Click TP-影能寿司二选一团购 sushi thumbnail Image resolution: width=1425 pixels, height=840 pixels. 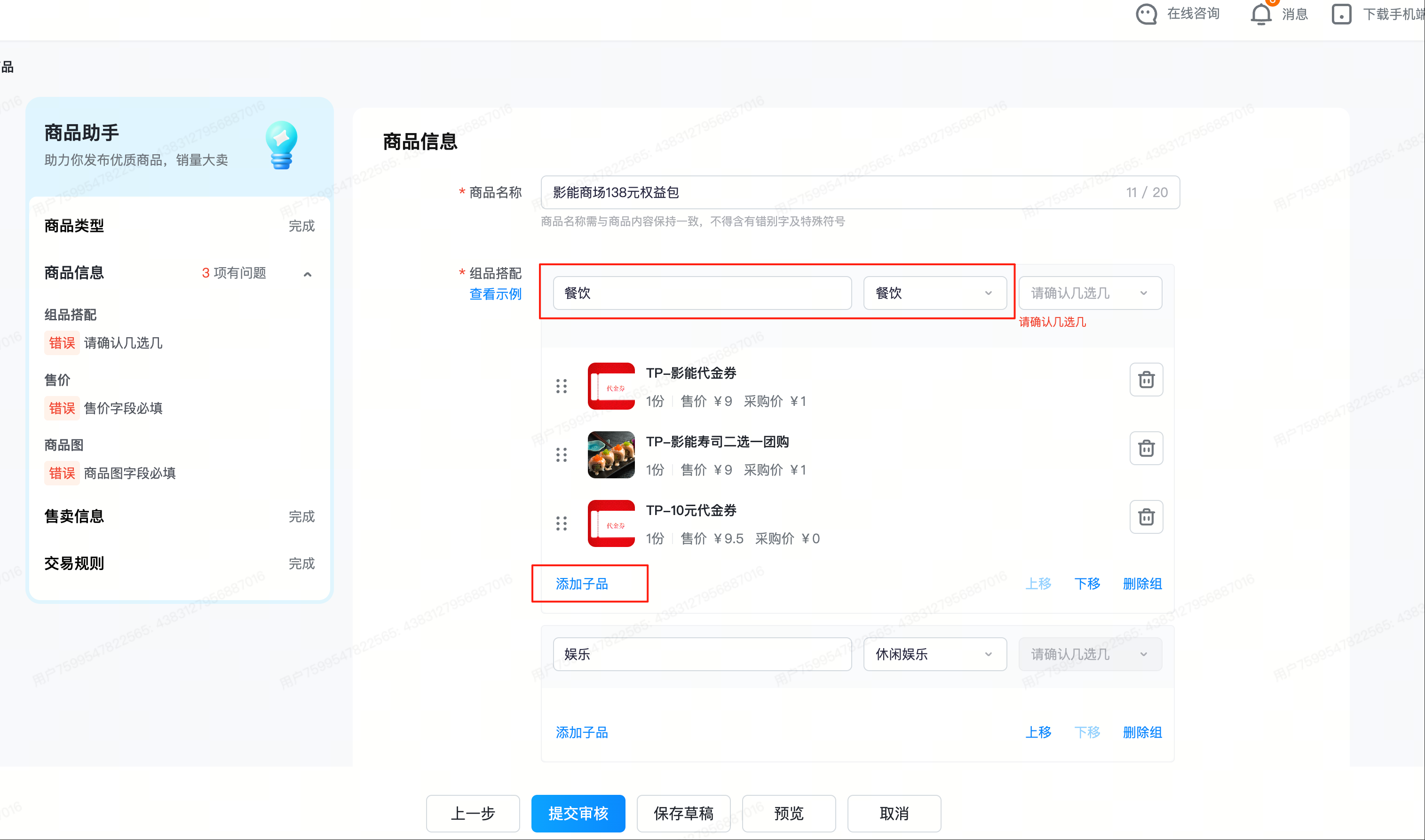click(610, 454)
